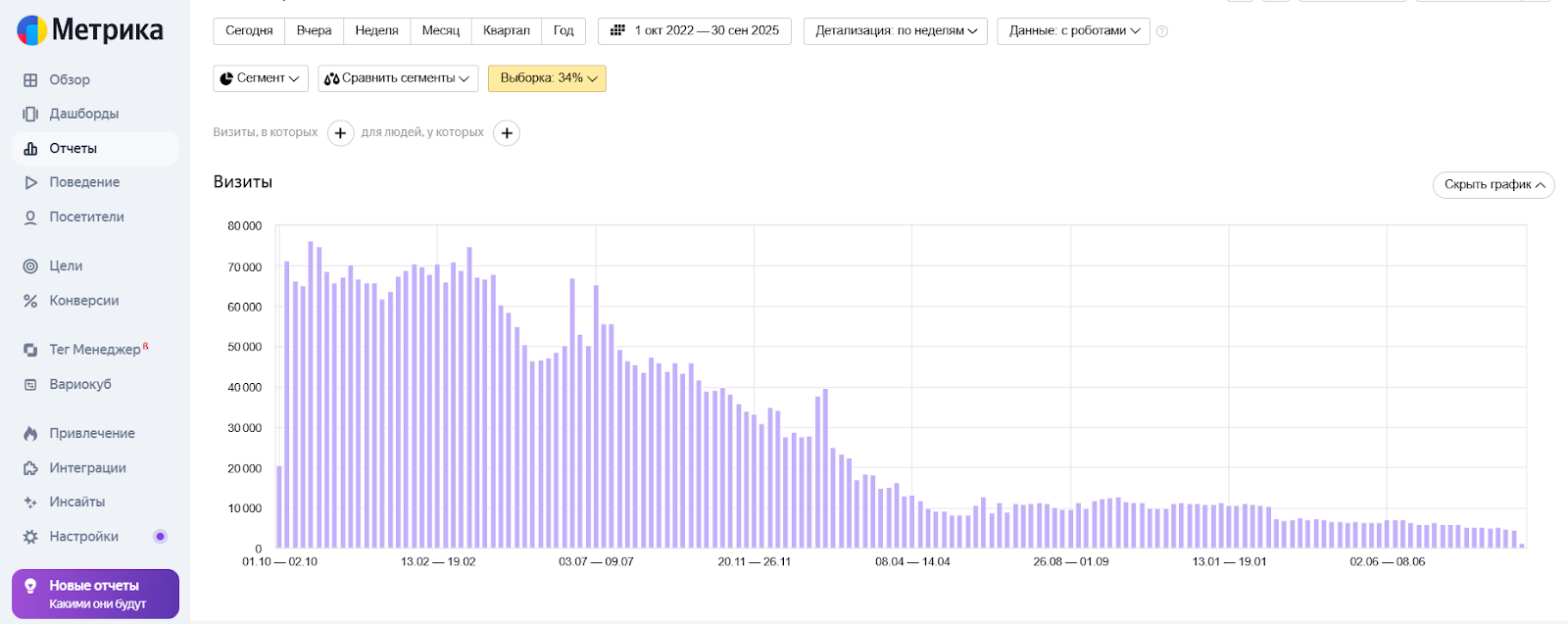1568x624 pixels.
Task: Open the Выборка: 34% selector
Action: click(547, 78)
